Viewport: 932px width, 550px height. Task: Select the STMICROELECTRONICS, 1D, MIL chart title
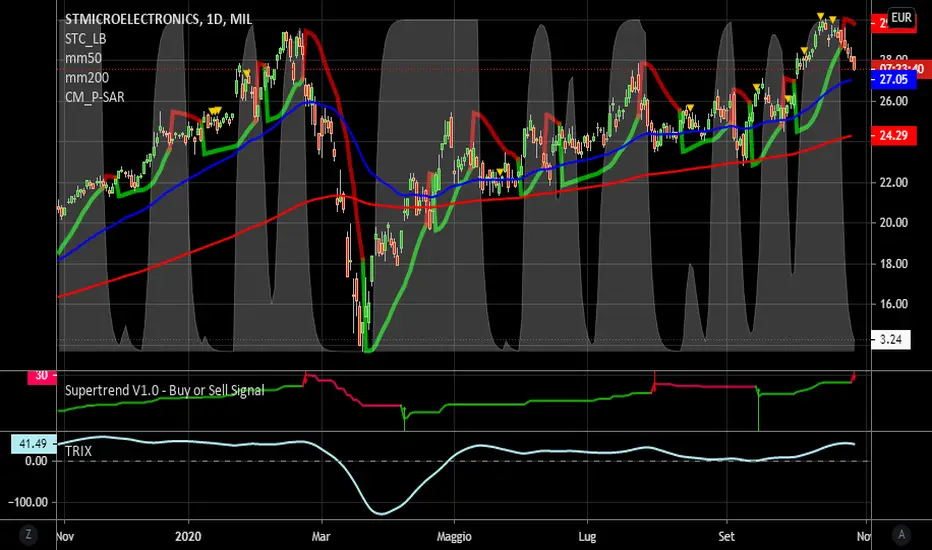coord(159,19)
